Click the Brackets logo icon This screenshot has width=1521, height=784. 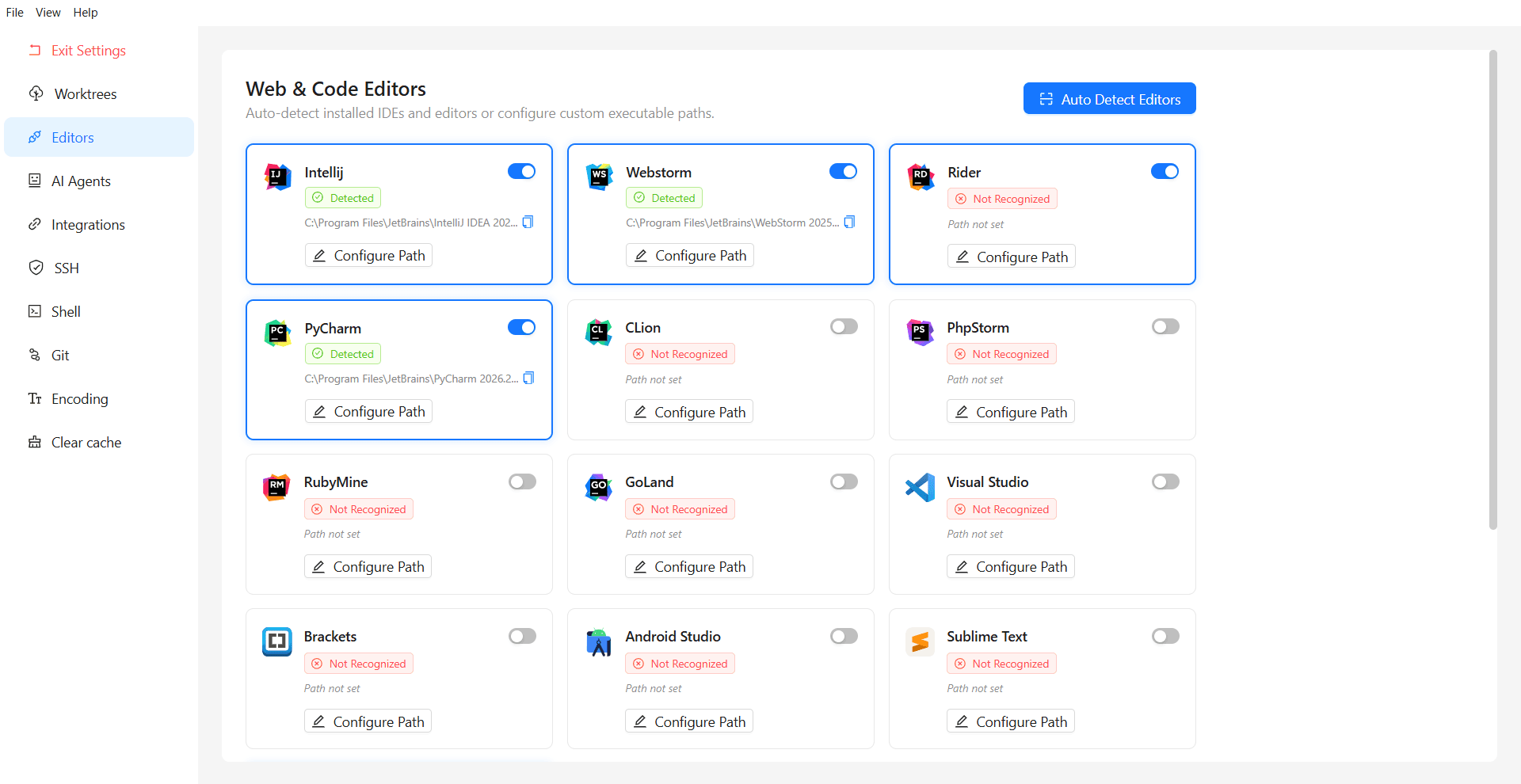pyautogui.click(x=276, y=641)
